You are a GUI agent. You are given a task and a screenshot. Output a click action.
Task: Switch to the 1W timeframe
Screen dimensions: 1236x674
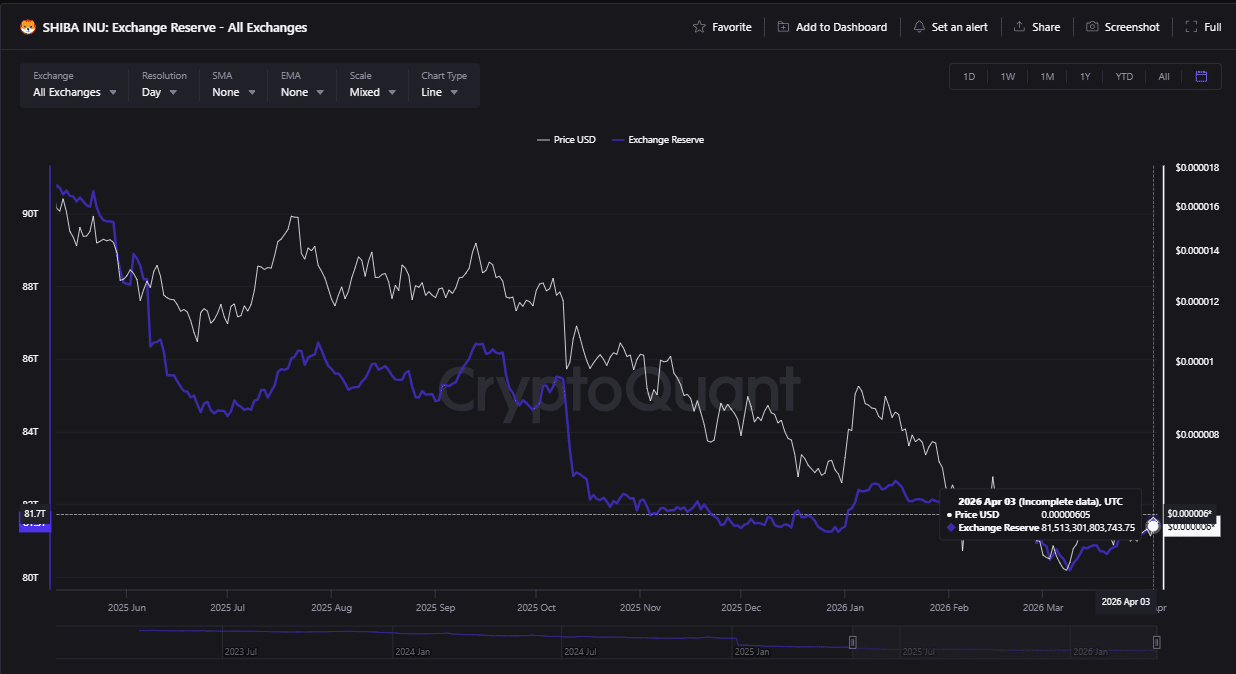coord(1007,76)
